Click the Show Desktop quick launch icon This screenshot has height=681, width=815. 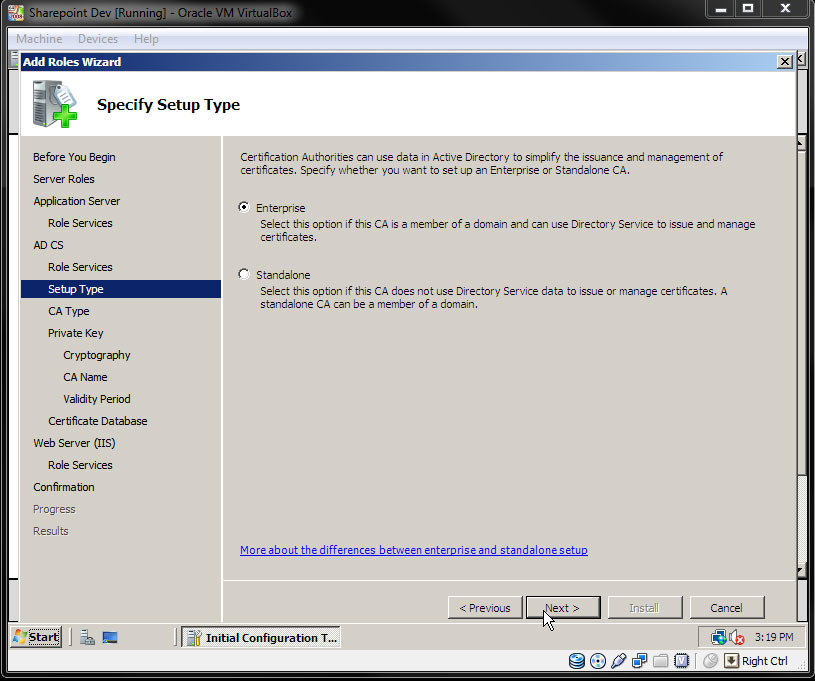tap(110, 637)
